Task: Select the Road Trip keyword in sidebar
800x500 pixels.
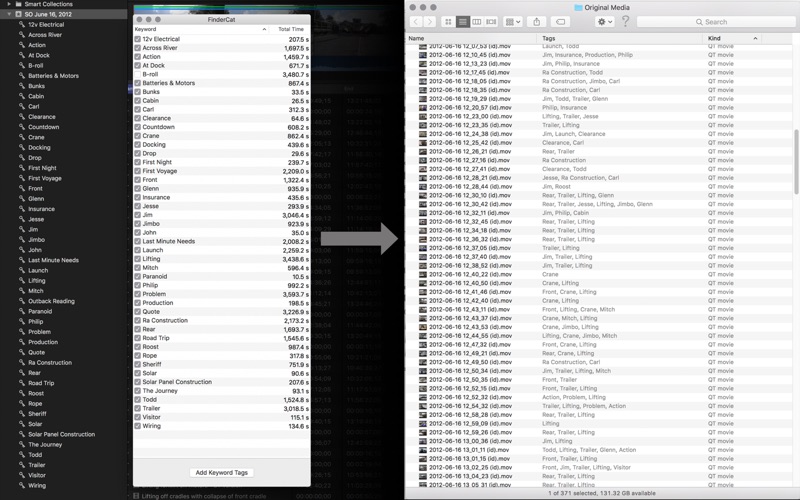Action: pos(41,383)
